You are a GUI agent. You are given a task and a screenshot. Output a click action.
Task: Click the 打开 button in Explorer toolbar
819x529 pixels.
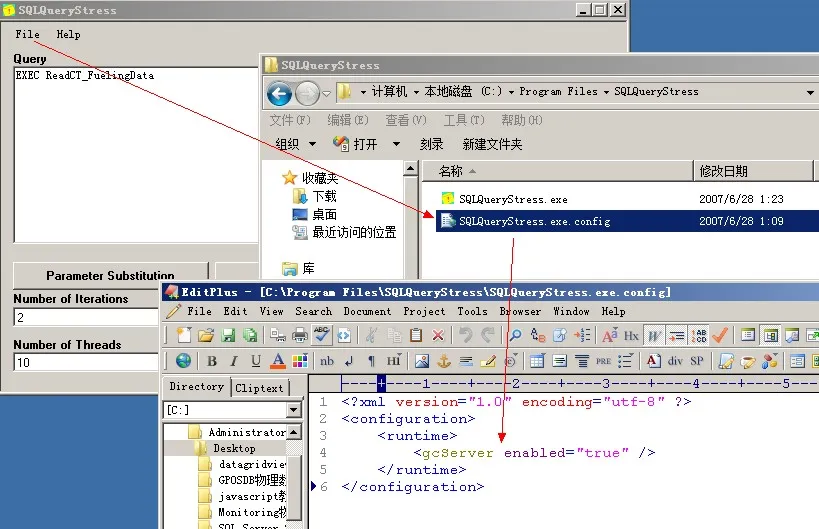point(355,144)
